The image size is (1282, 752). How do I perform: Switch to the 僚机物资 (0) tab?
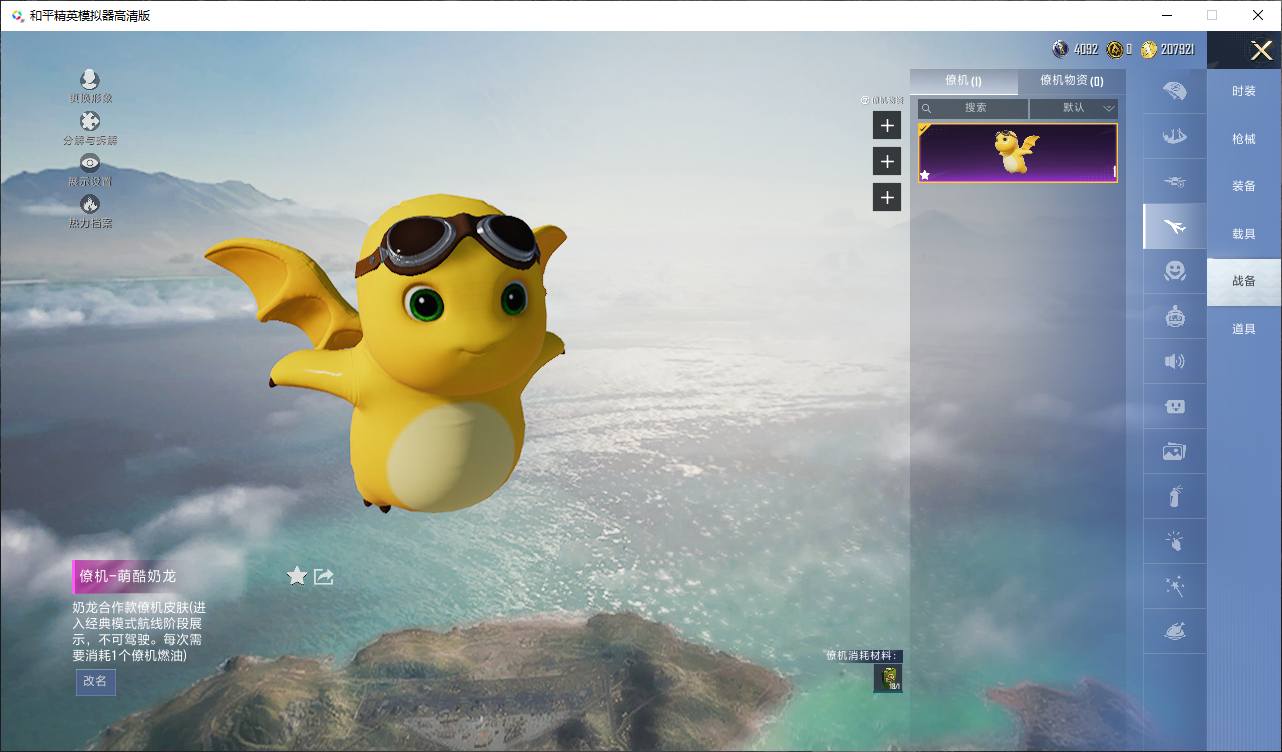[1071, 81]
